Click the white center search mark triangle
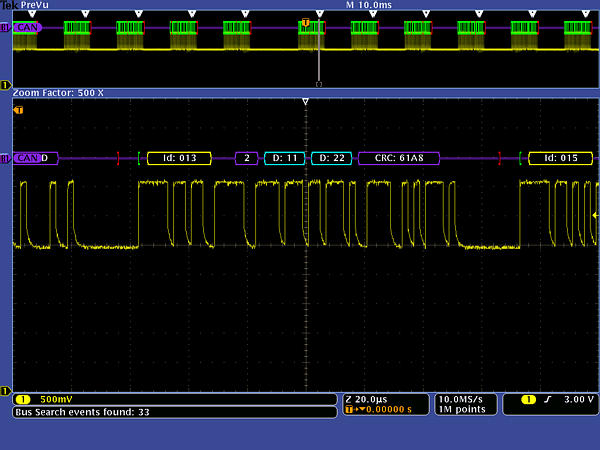This screenshot has height=450, width=600. tap(306, 101)
